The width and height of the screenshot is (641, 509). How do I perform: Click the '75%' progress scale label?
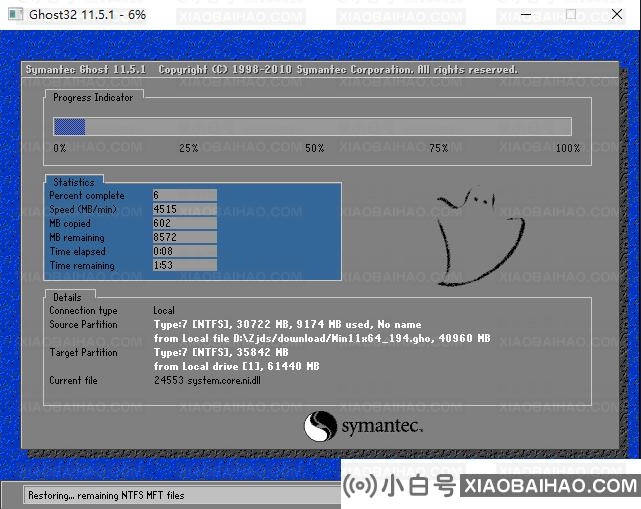(x=439, y=148)
